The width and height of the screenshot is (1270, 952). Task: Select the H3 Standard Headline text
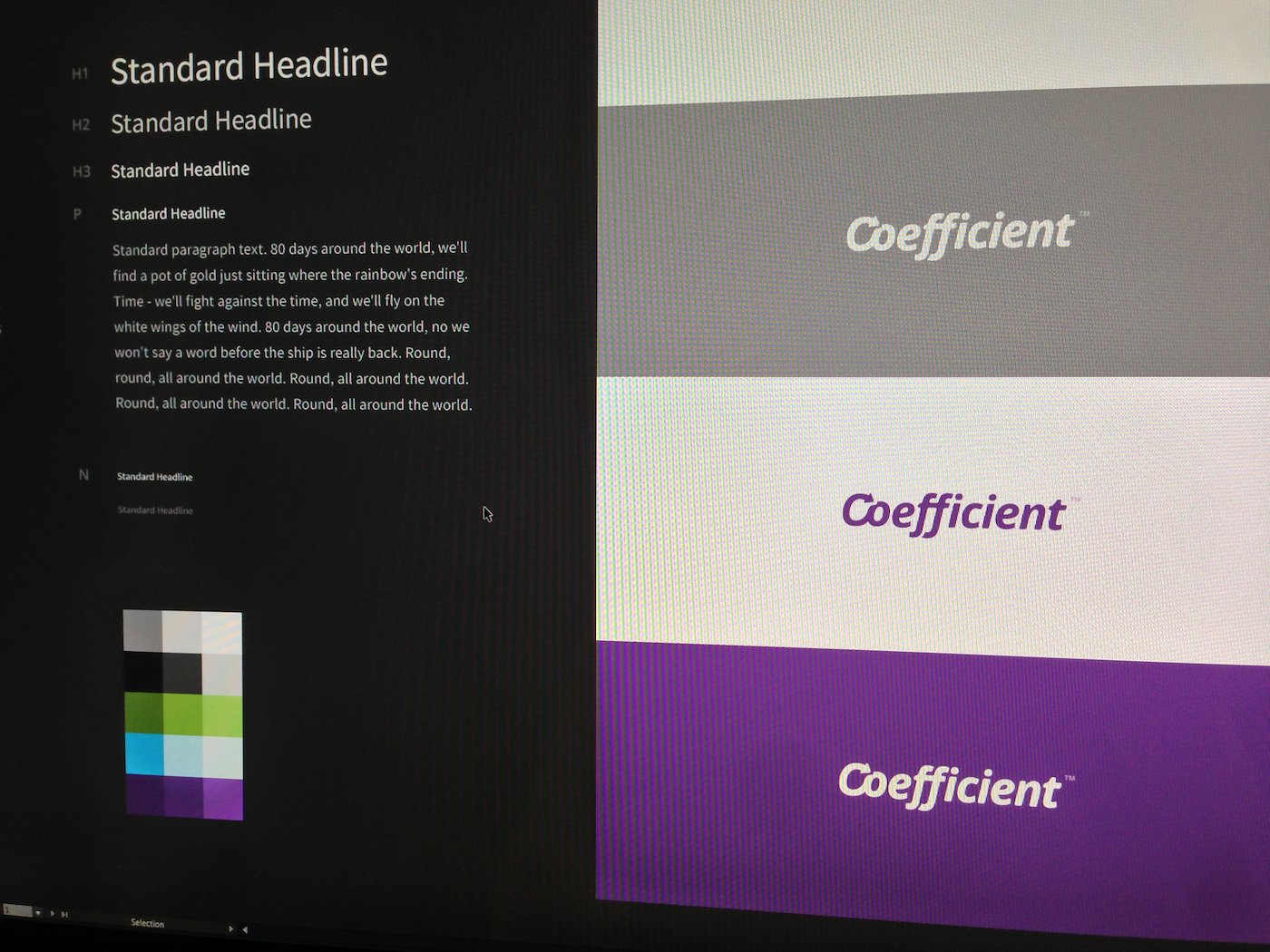(x=180, y=170)
